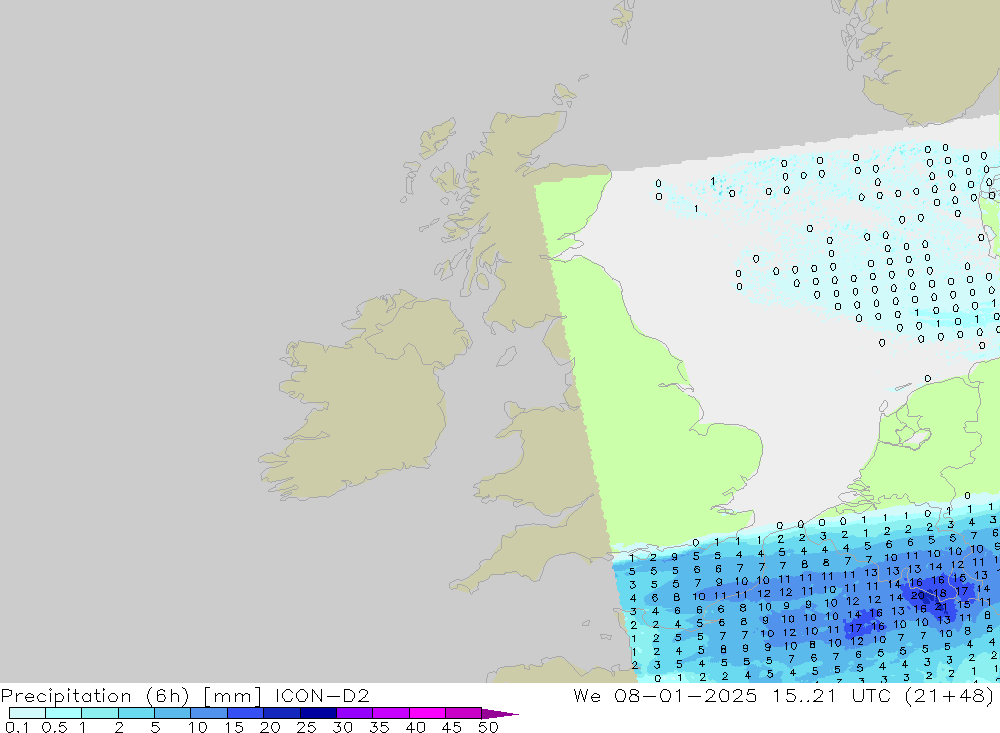
Task: Choose the 40–45 mm magenta legend swatch
Action: (427, 713)
